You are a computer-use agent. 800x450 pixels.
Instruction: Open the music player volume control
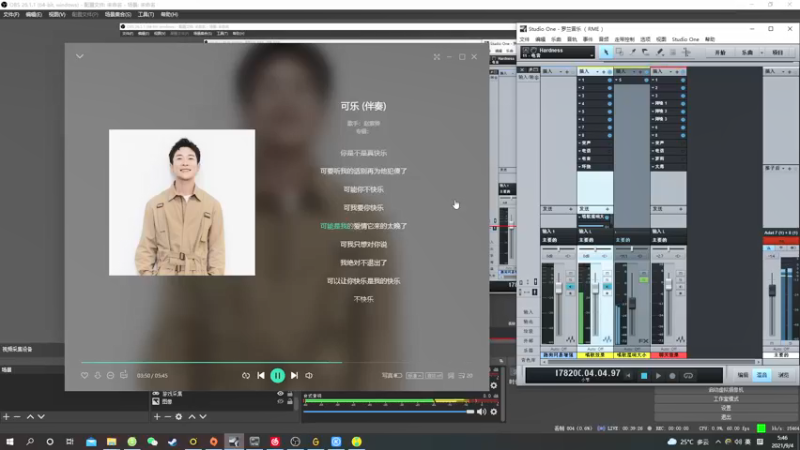pyautogui.click(x=309, y=376)
